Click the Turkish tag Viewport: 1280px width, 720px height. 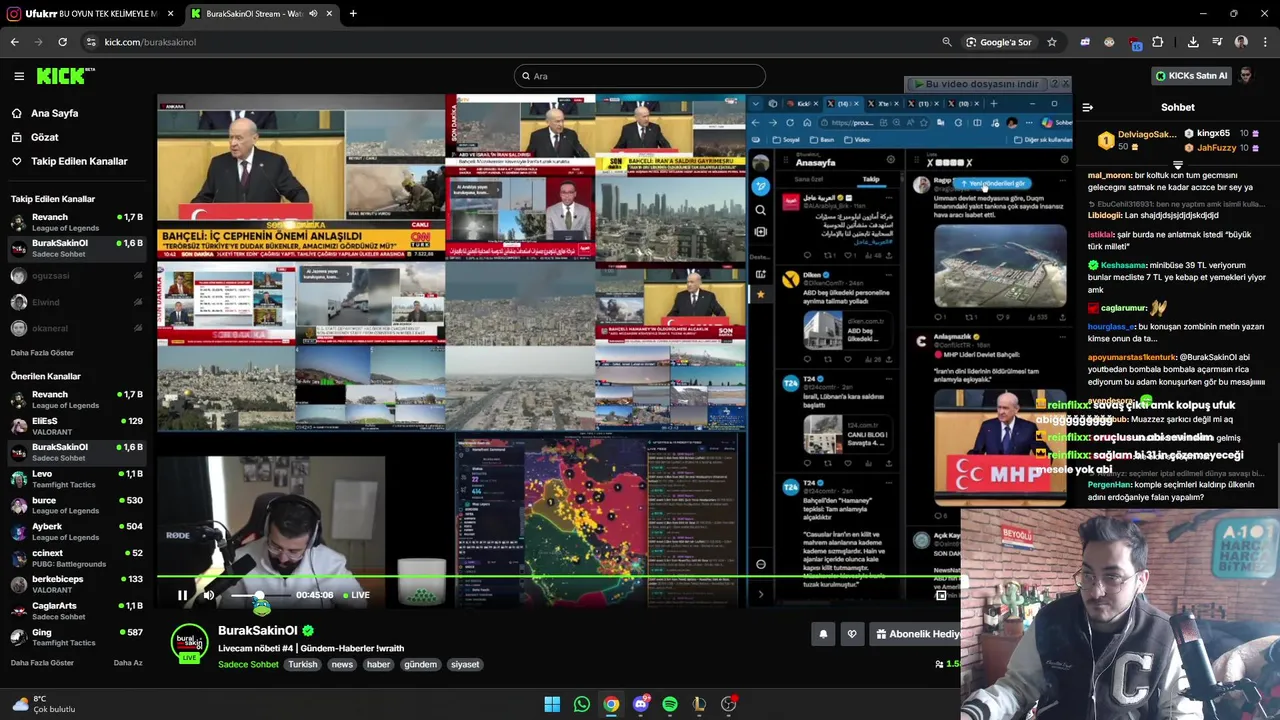coord(303,664)
